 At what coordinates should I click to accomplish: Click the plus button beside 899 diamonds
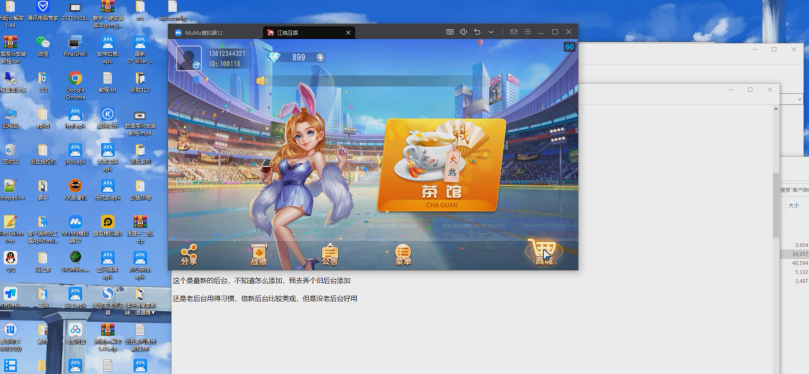point(320,57)
